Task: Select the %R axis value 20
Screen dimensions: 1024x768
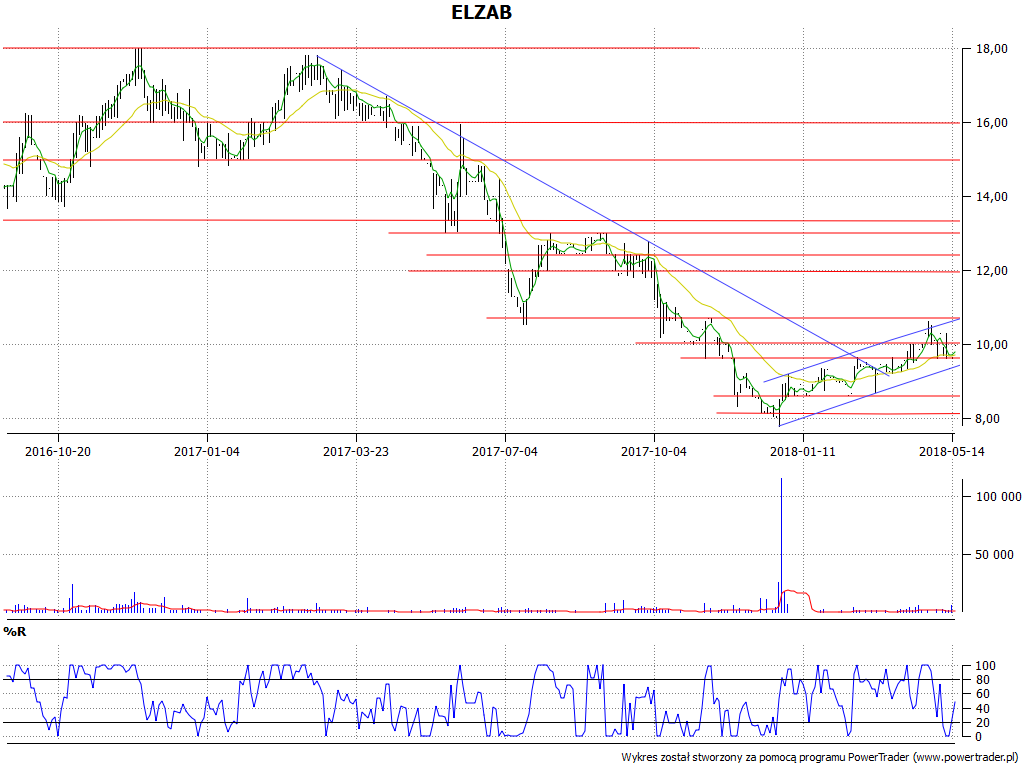Action: coord(983,723)
